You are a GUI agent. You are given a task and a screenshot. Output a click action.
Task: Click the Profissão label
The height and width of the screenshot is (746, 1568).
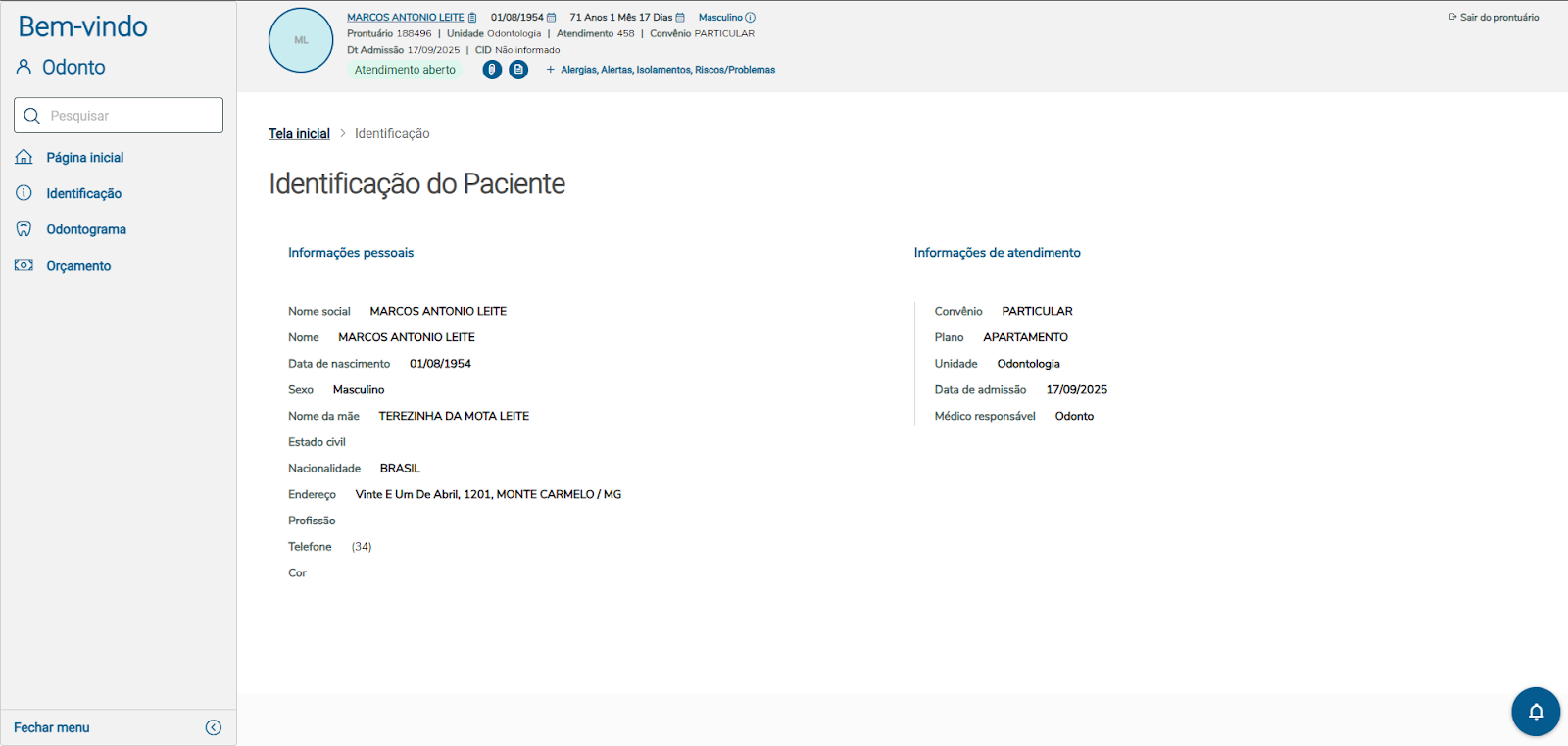point(312,521)
